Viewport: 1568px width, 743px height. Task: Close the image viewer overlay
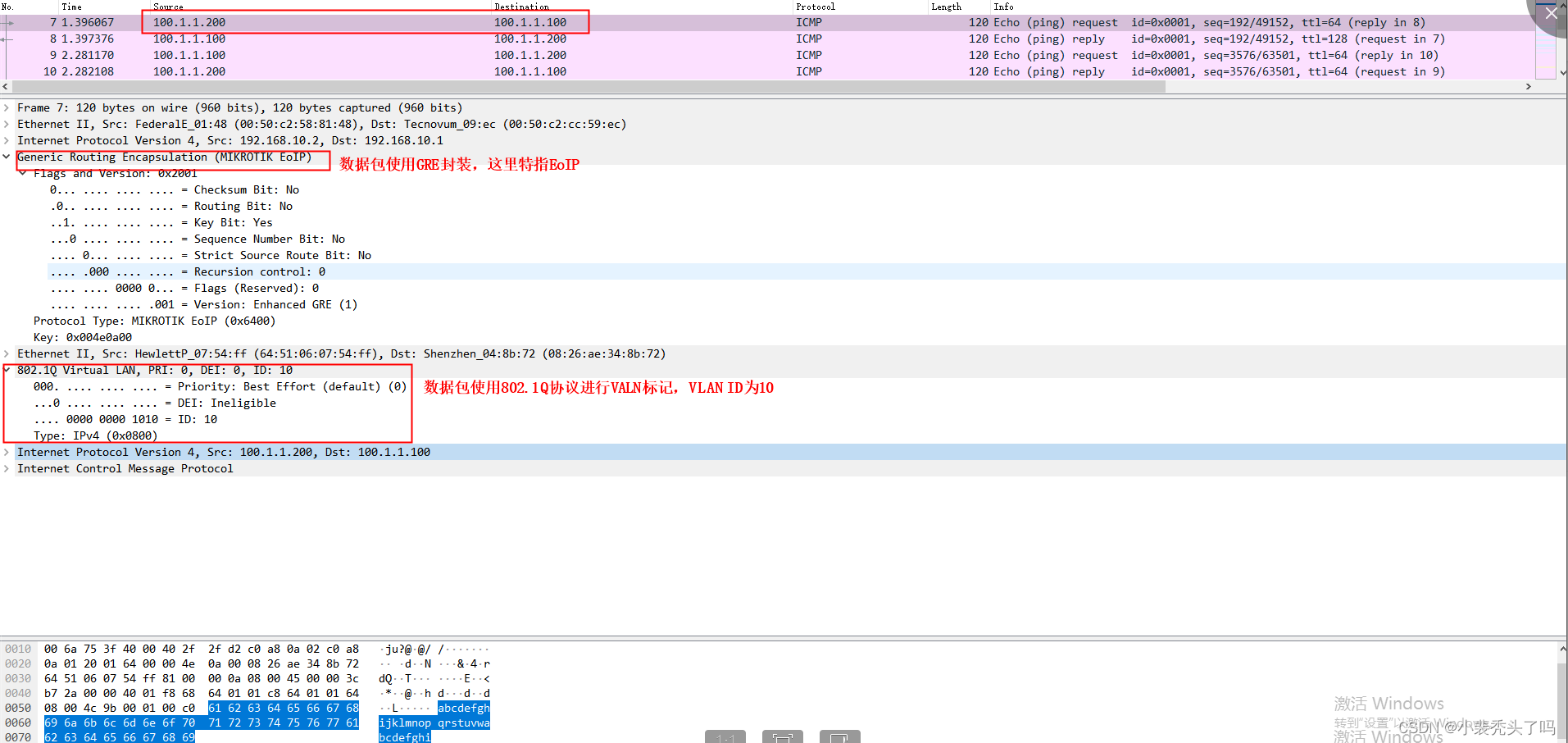click(x=1552, y=13)
